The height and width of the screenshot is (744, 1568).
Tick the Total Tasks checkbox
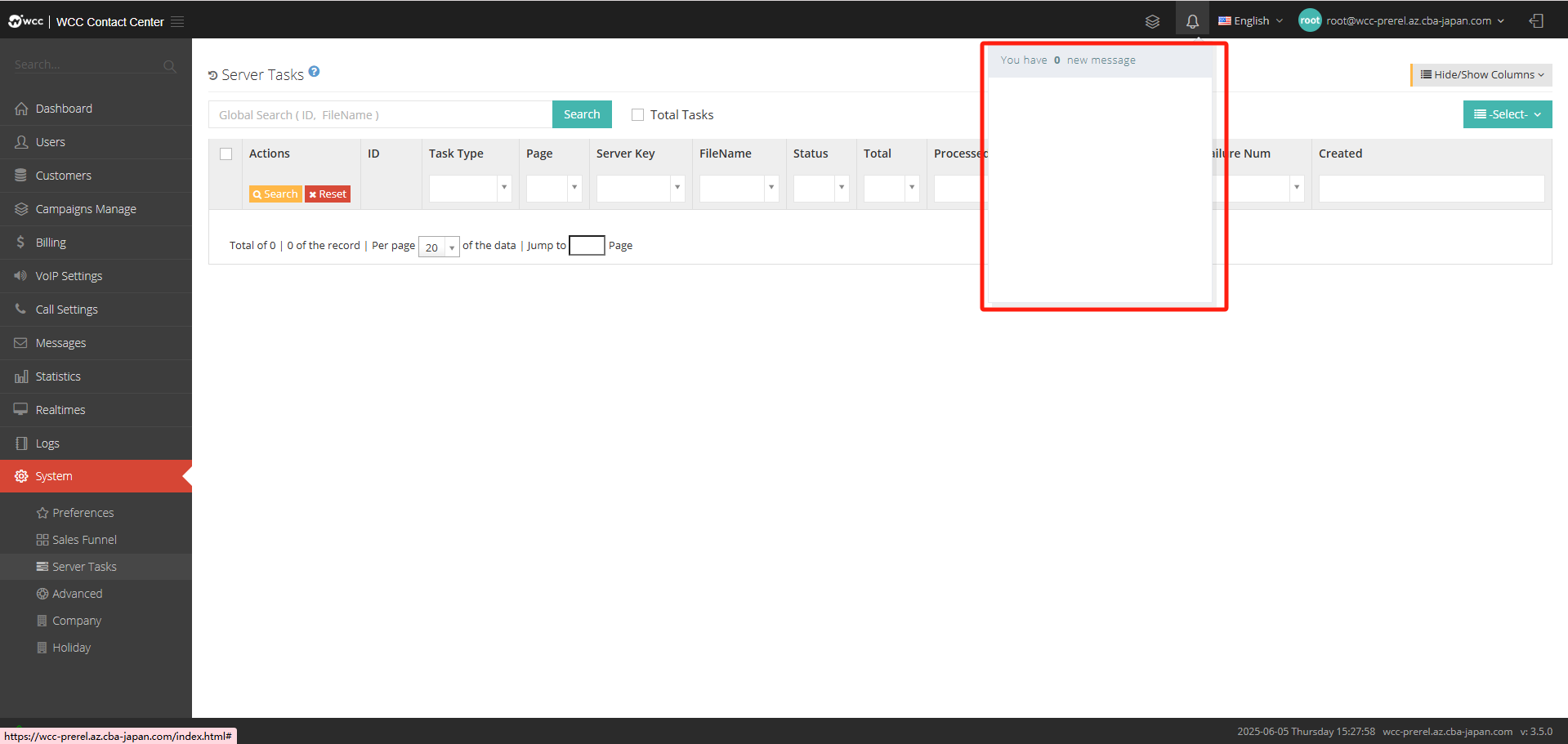637,115
